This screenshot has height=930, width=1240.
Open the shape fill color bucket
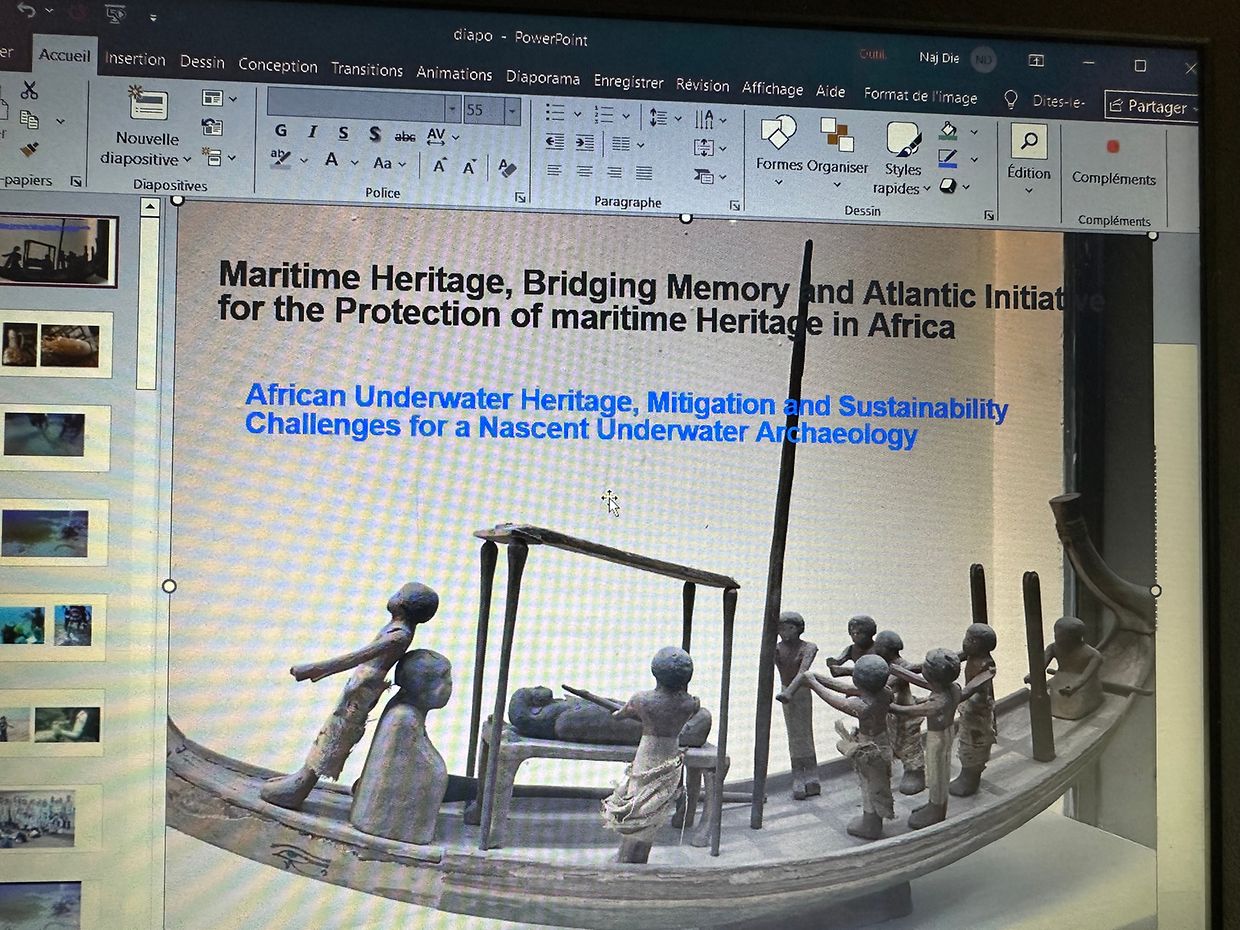pos(948,130)
